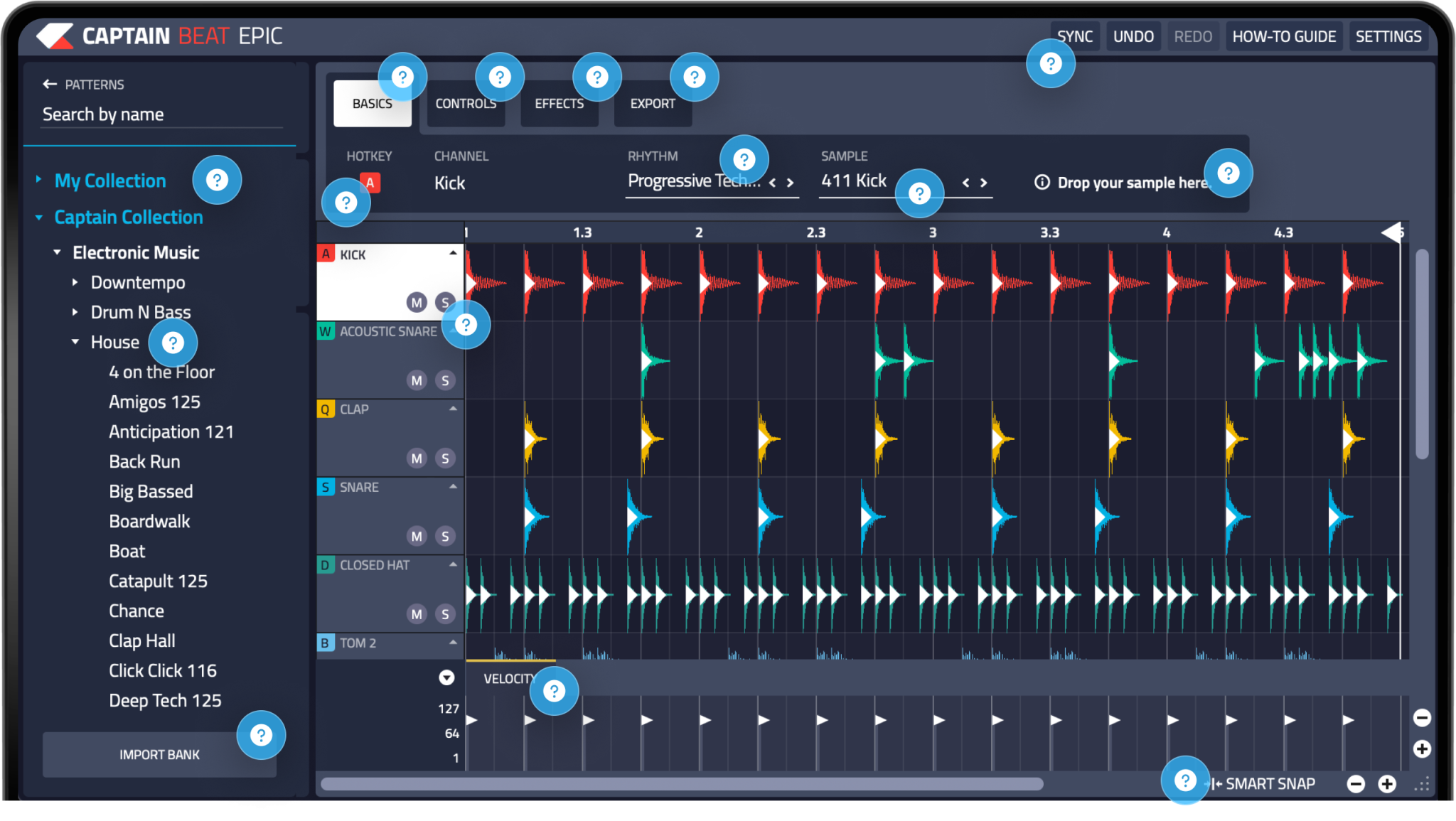Show the help bubble over the Rhythm selector
This screenshot has width=1456, height=821.
coord(744,159)
